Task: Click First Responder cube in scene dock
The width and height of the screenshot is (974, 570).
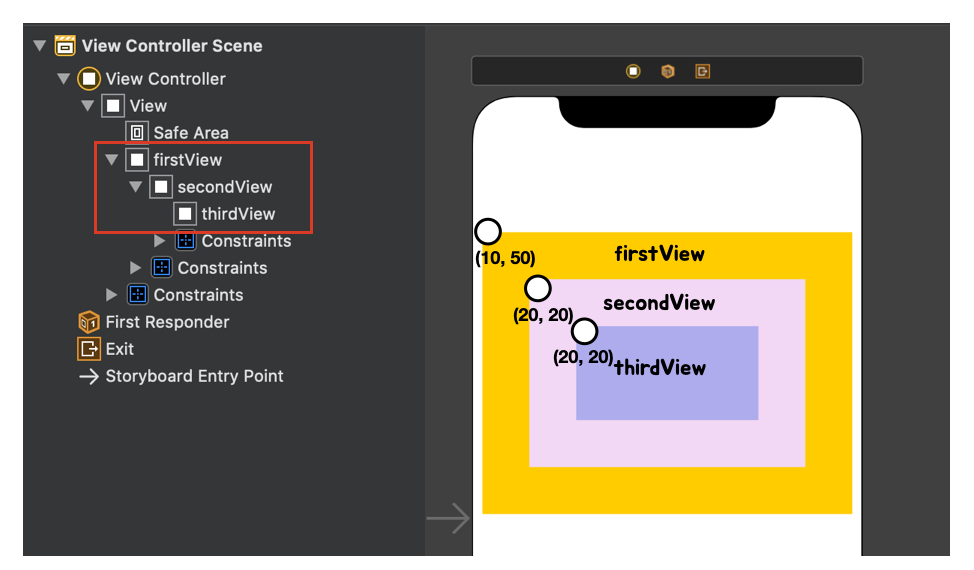Action: tap(668, 71)
